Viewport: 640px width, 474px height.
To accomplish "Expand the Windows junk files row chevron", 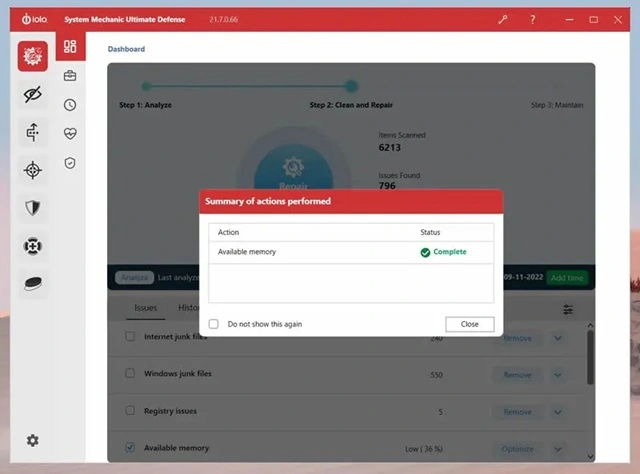I will pos(558,374).
